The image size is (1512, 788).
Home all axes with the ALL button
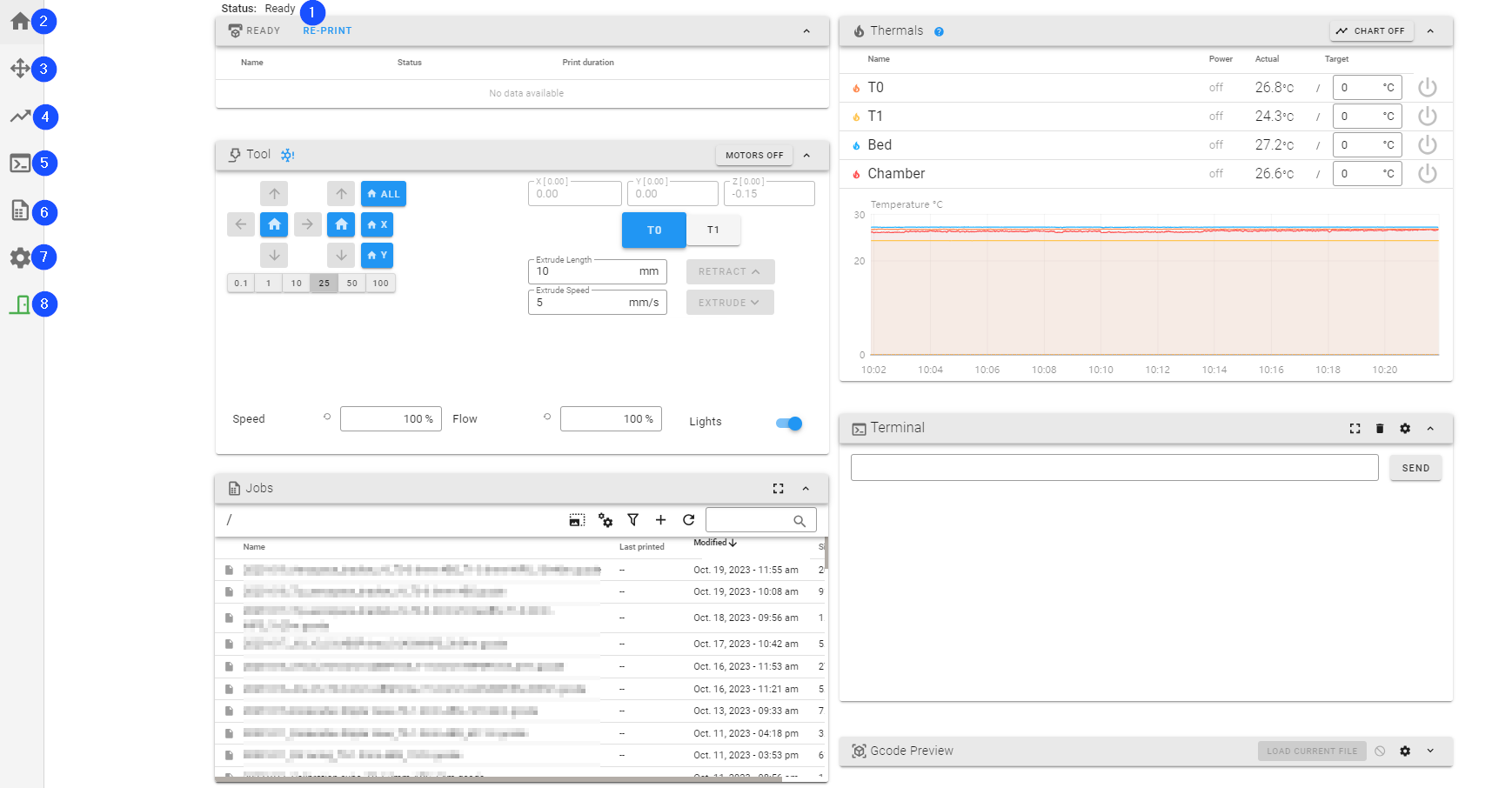384,194
